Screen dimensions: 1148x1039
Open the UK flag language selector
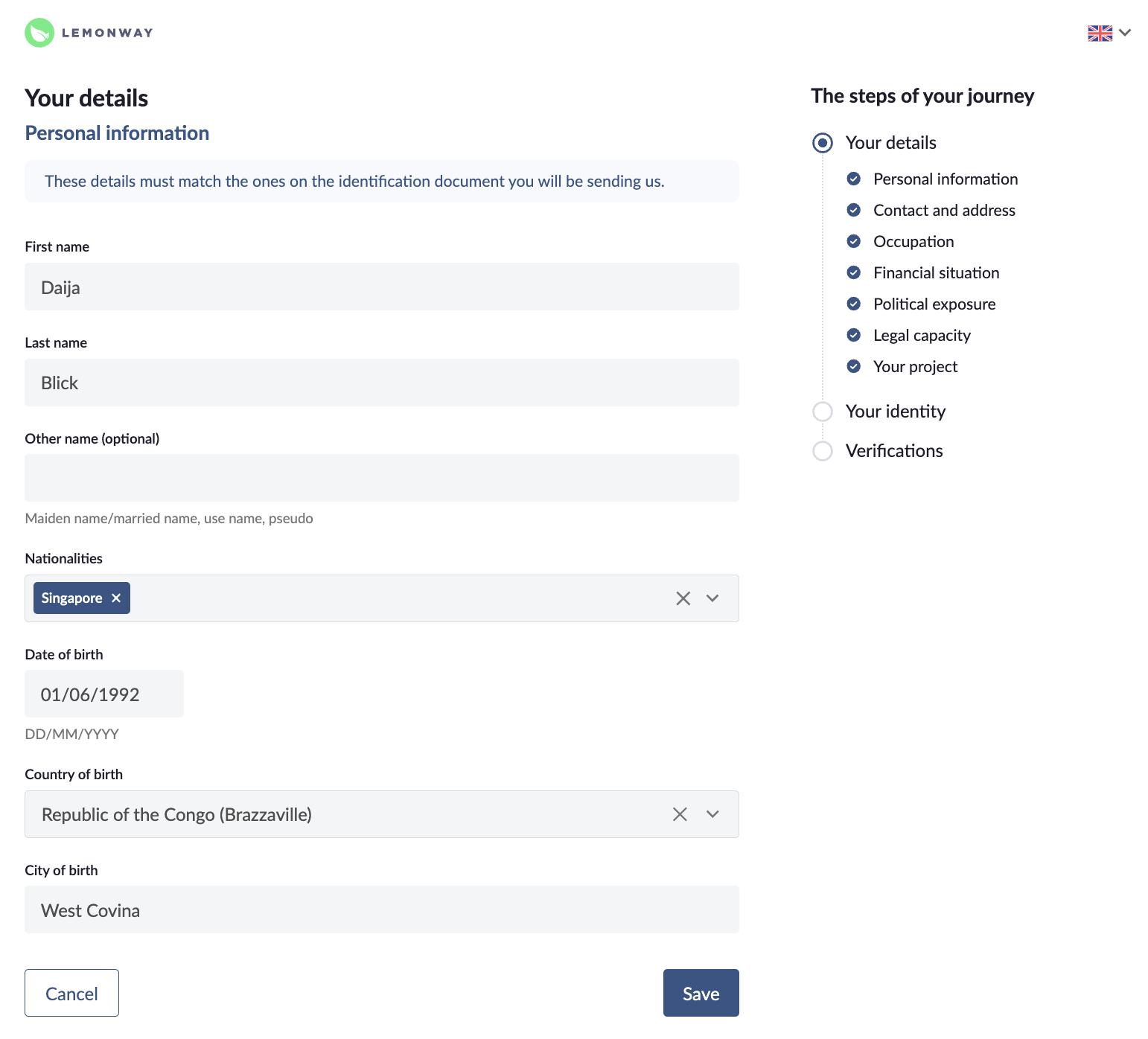1100,33
